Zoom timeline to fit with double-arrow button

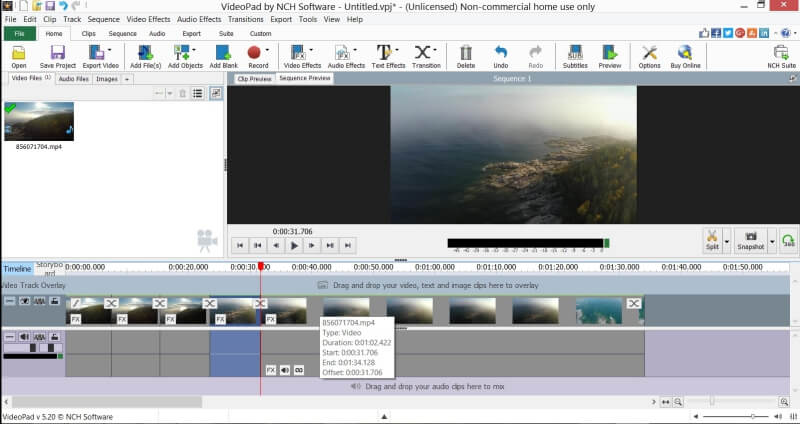665,402
